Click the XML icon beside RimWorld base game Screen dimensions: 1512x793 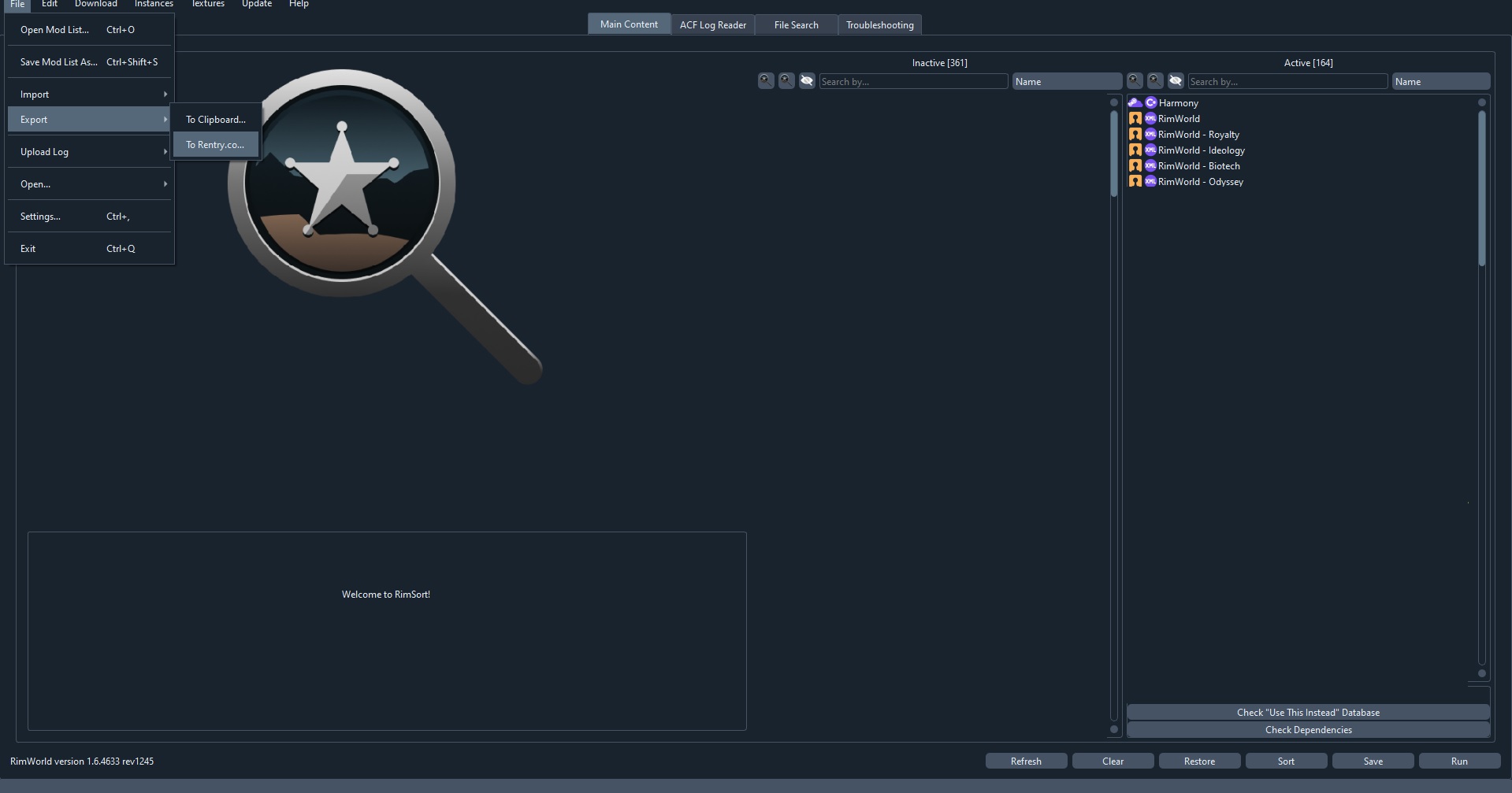coord(1150,119)
